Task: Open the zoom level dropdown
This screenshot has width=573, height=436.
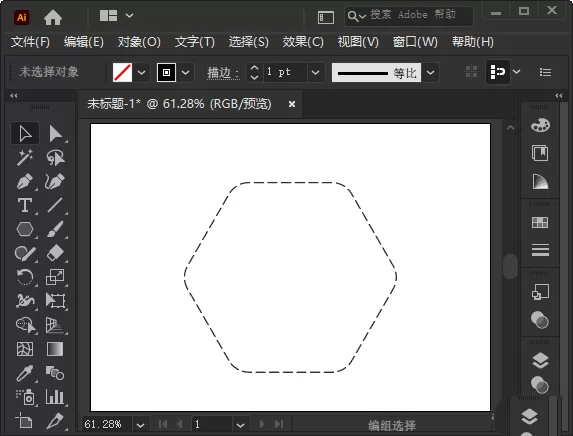Action: click(140, 425)
